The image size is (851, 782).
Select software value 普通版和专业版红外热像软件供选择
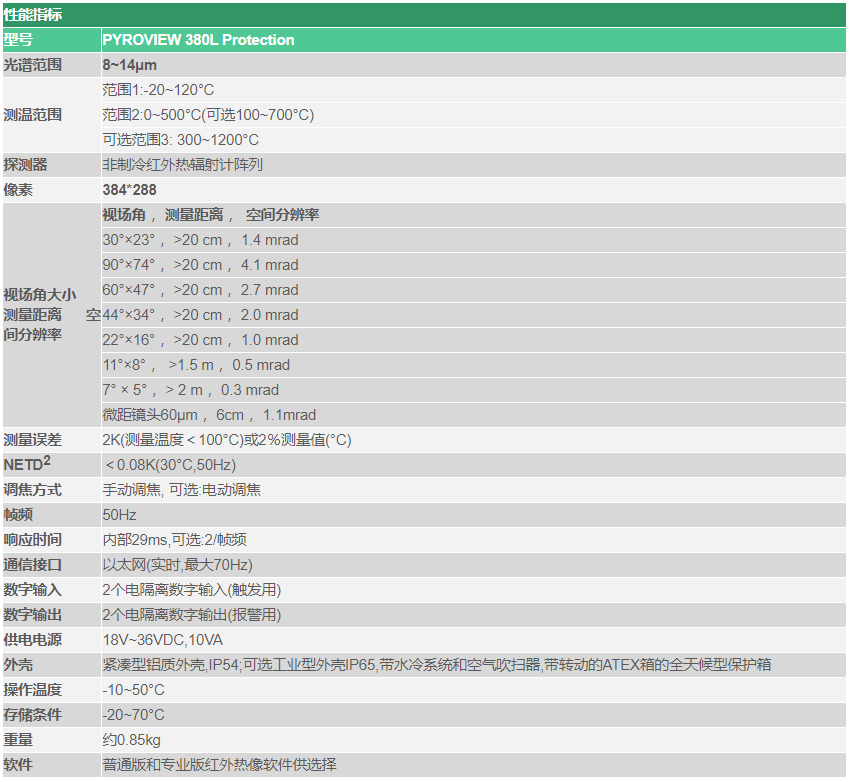(220, 764)
